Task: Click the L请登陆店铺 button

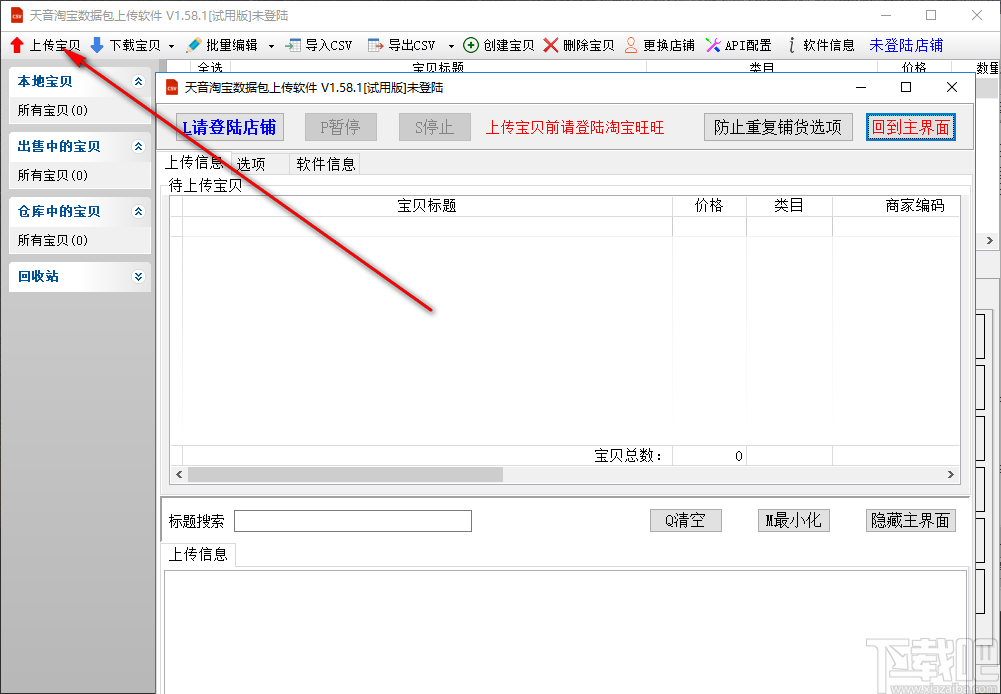Action: click(x=230, y=127)
